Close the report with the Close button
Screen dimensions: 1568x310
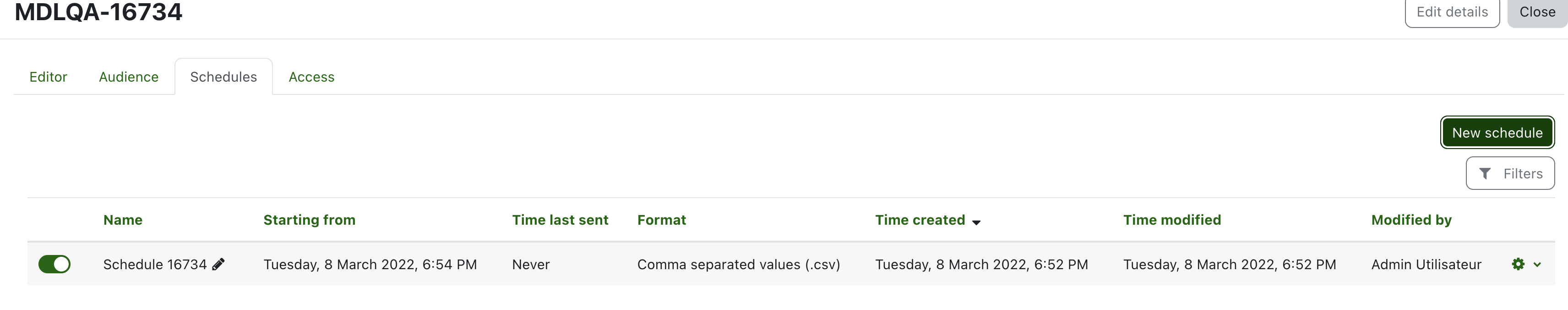point(1537,12)
